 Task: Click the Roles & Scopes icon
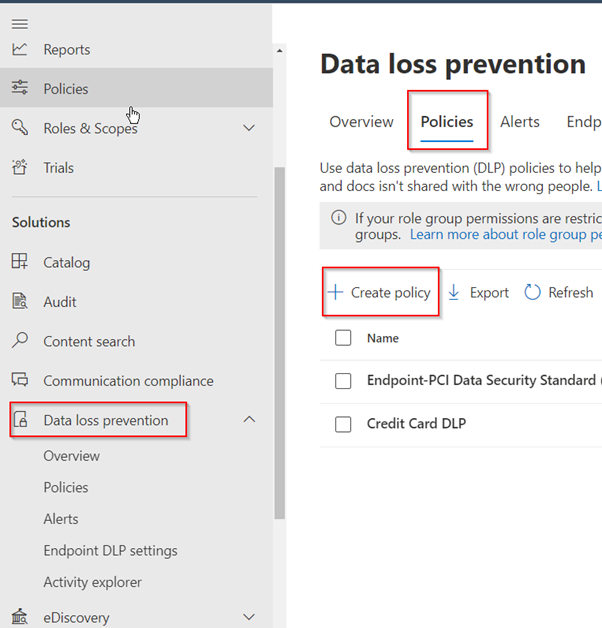pos(20,128)
